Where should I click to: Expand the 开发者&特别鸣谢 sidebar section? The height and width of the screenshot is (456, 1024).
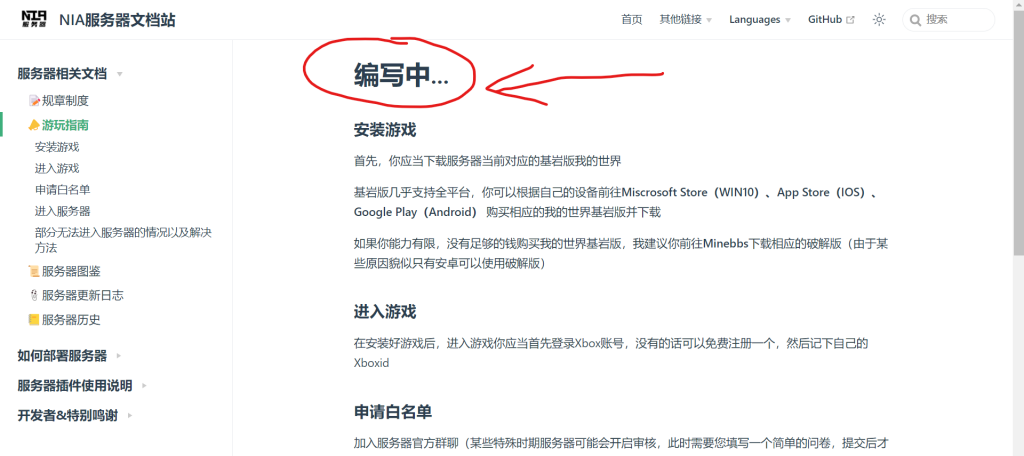pos(75,415)
